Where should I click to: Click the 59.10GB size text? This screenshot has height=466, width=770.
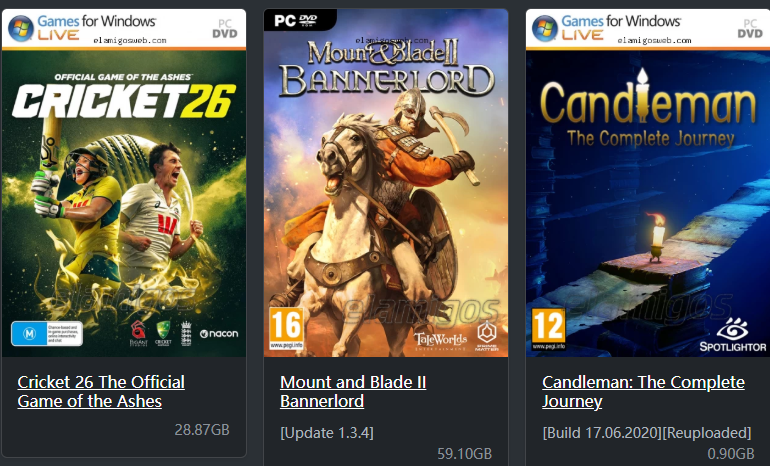[465, 453]
